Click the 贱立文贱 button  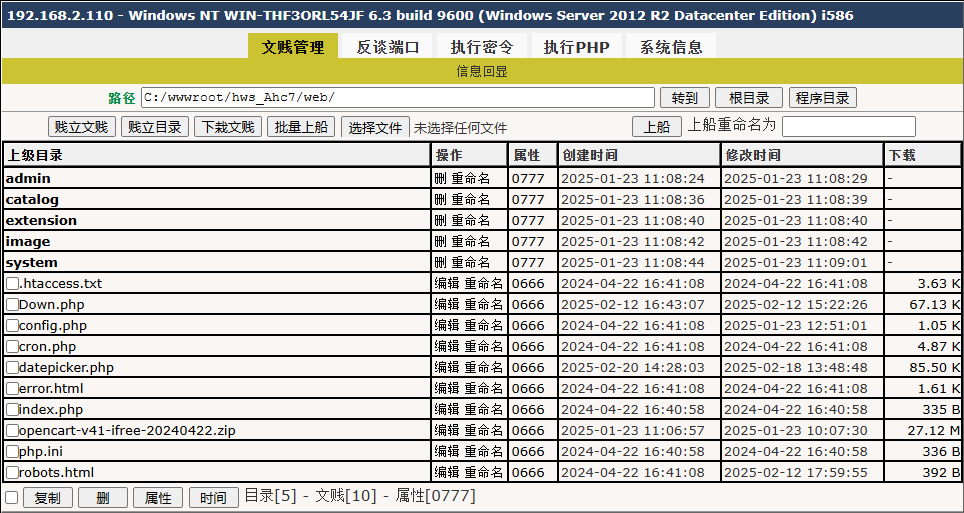(x=81, y=127)
